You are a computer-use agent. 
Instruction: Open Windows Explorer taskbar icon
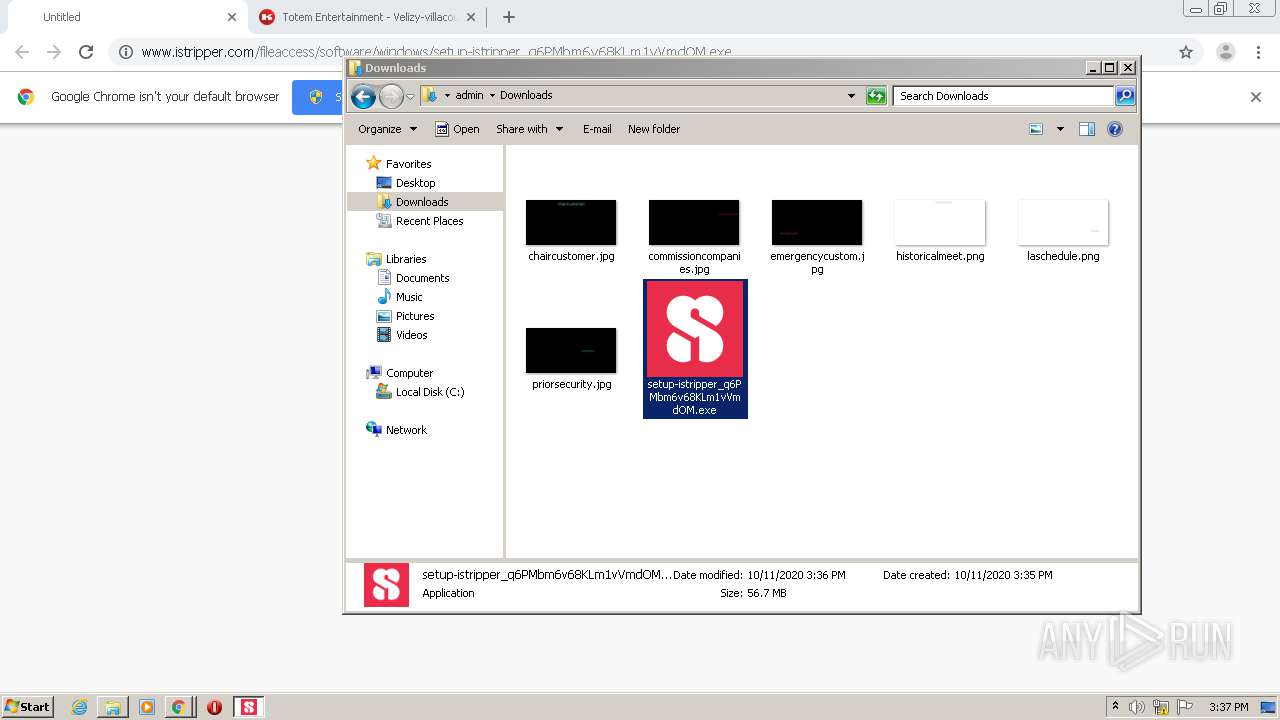point(113,707)
